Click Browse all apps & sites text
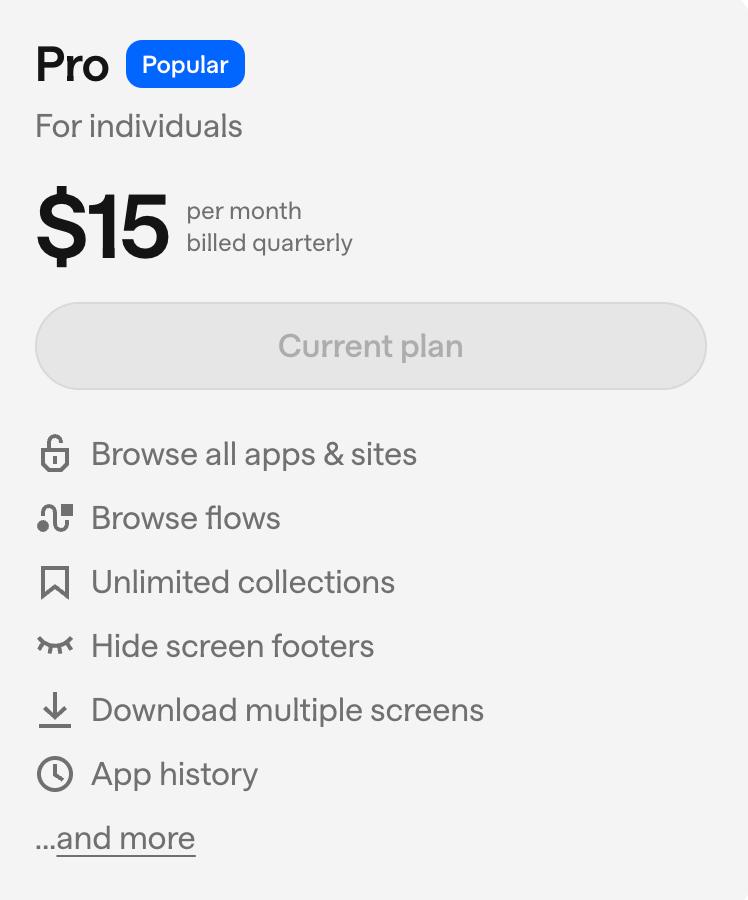Image resolution: width=748 pixels, height=900 pixels. 254,455
